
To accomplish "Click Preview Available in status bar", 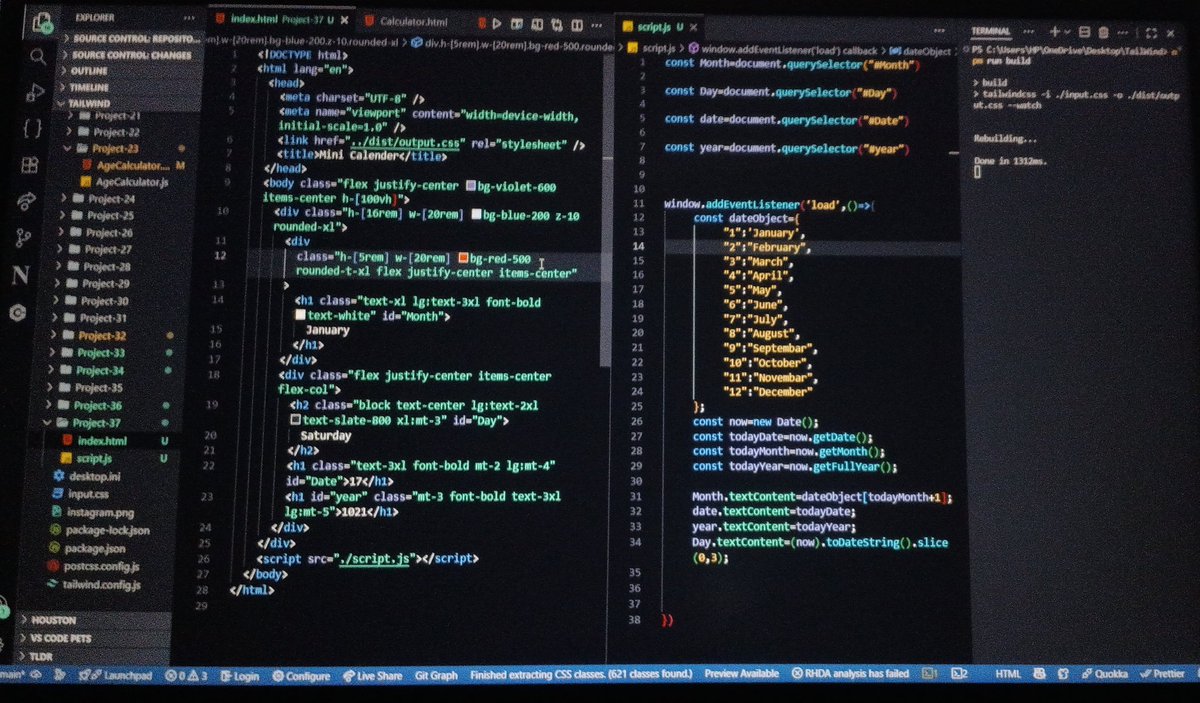I will (741, 675).
